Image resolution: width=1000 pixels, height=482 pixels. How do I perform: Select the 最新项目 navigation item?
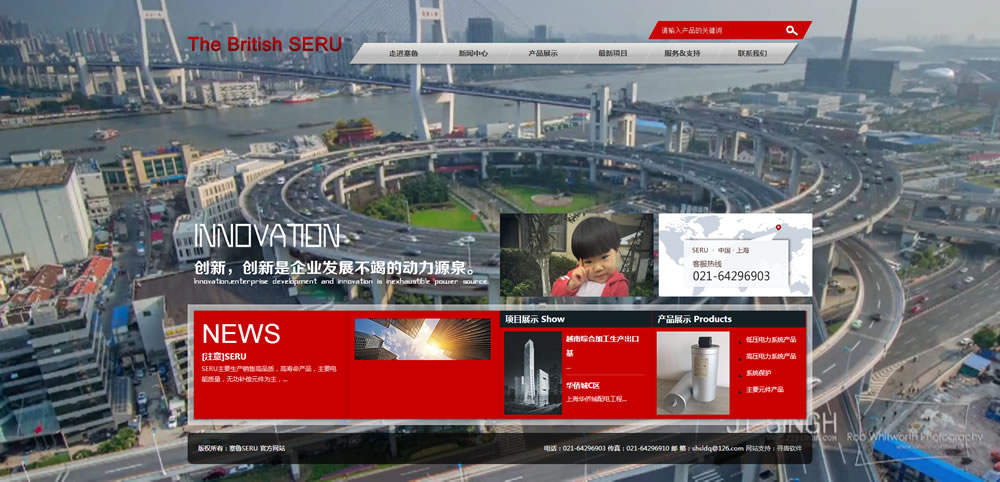[x=613, y=54]
